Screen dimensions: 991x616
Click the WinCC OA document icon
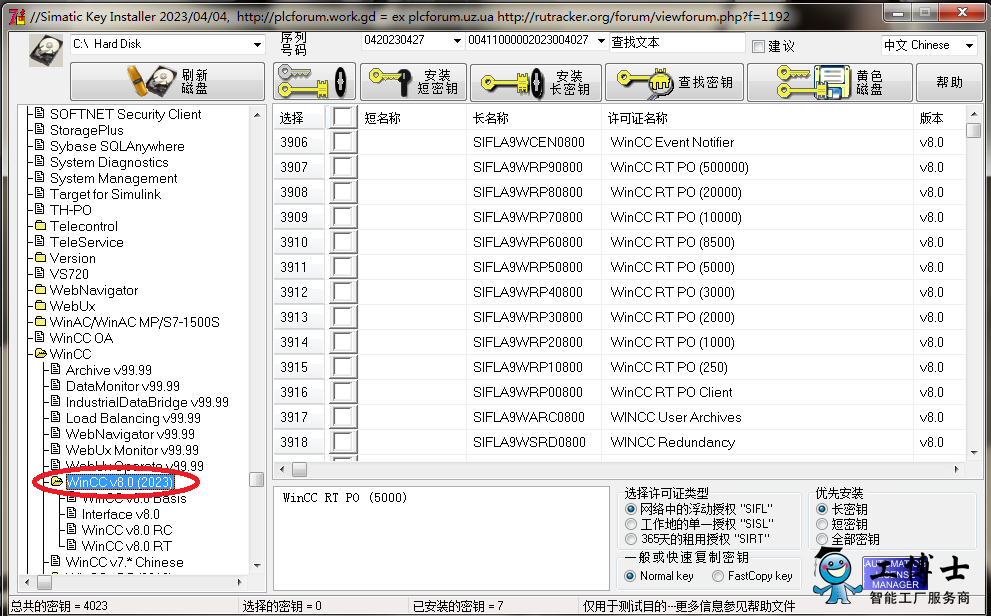pos(40,337)
